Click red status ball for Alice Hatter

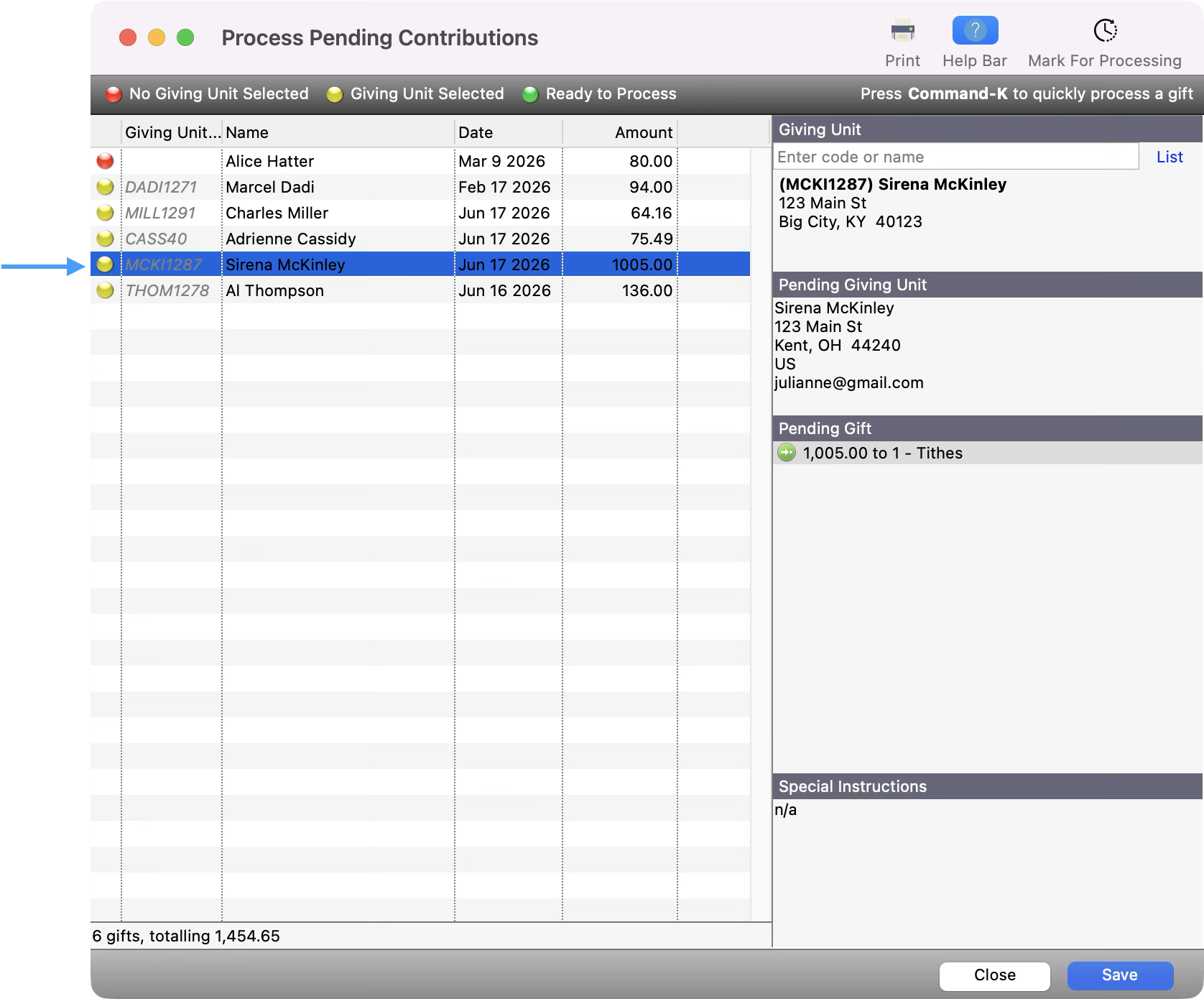(105, 161)
